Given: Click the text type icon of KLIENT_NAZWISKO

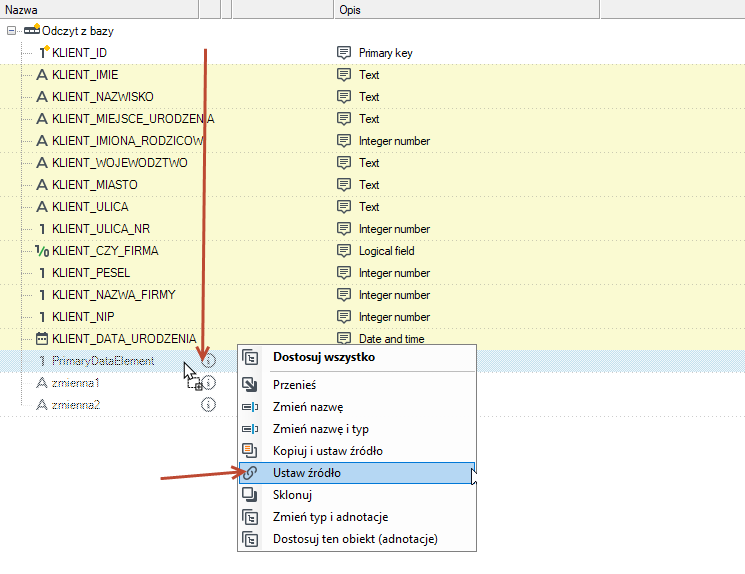Looking at the screenshot, I should (x=42, y=96).
